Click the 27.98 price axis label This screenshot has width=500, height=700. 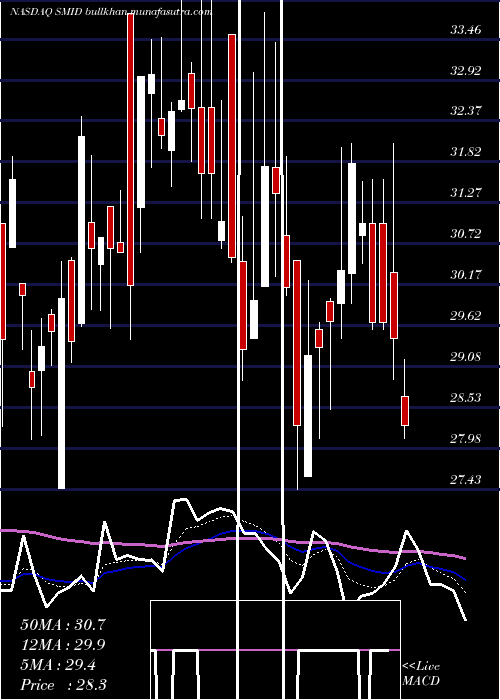466,438
